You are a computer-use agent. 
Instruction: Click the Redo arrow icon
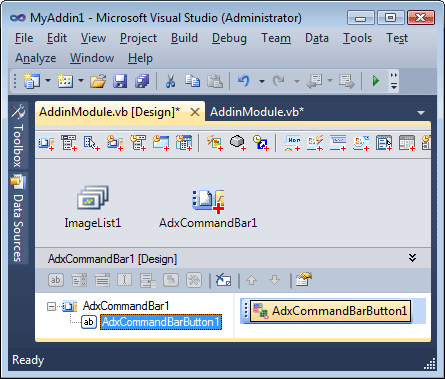[278, 81]
